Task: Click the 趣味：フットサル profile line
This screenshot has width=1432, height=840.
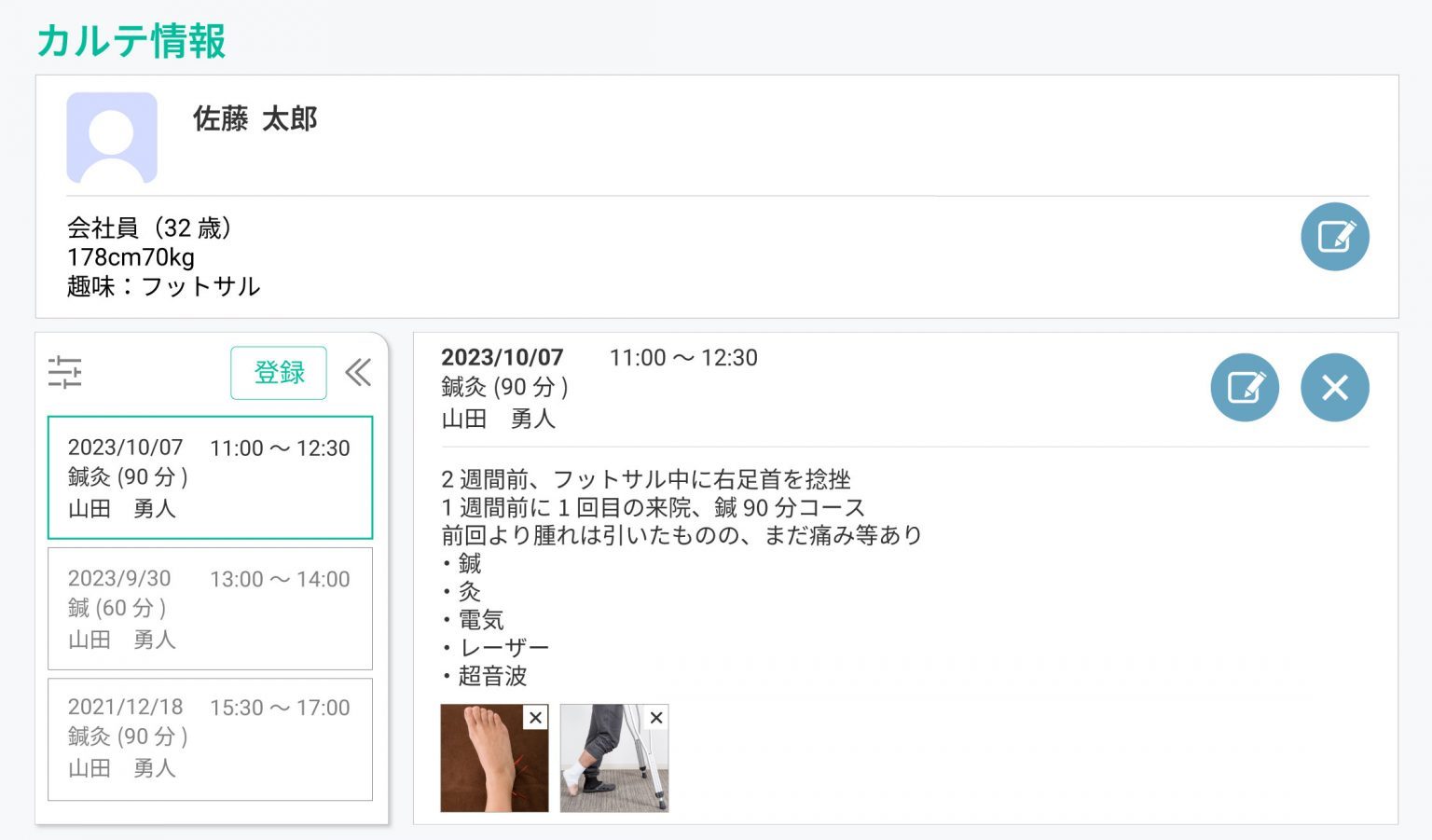Action: 163,286
